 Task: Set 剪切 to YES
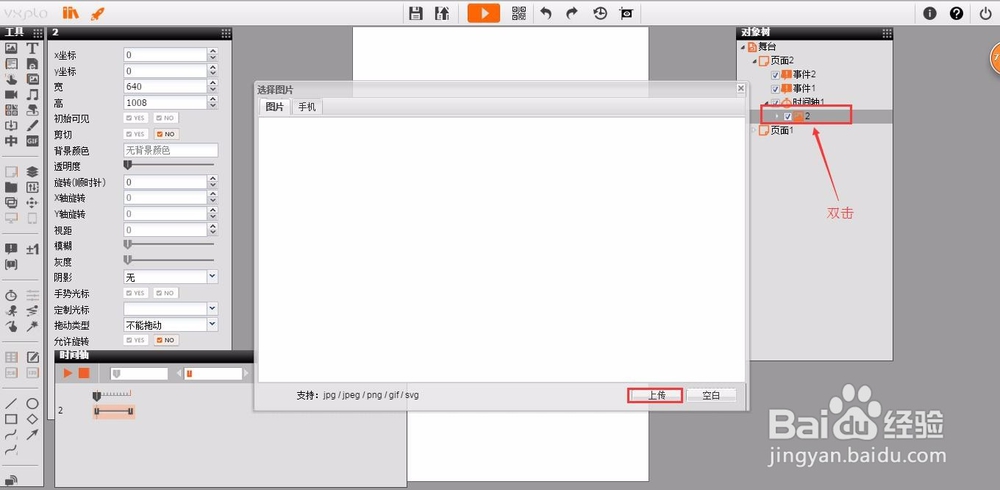136,135
